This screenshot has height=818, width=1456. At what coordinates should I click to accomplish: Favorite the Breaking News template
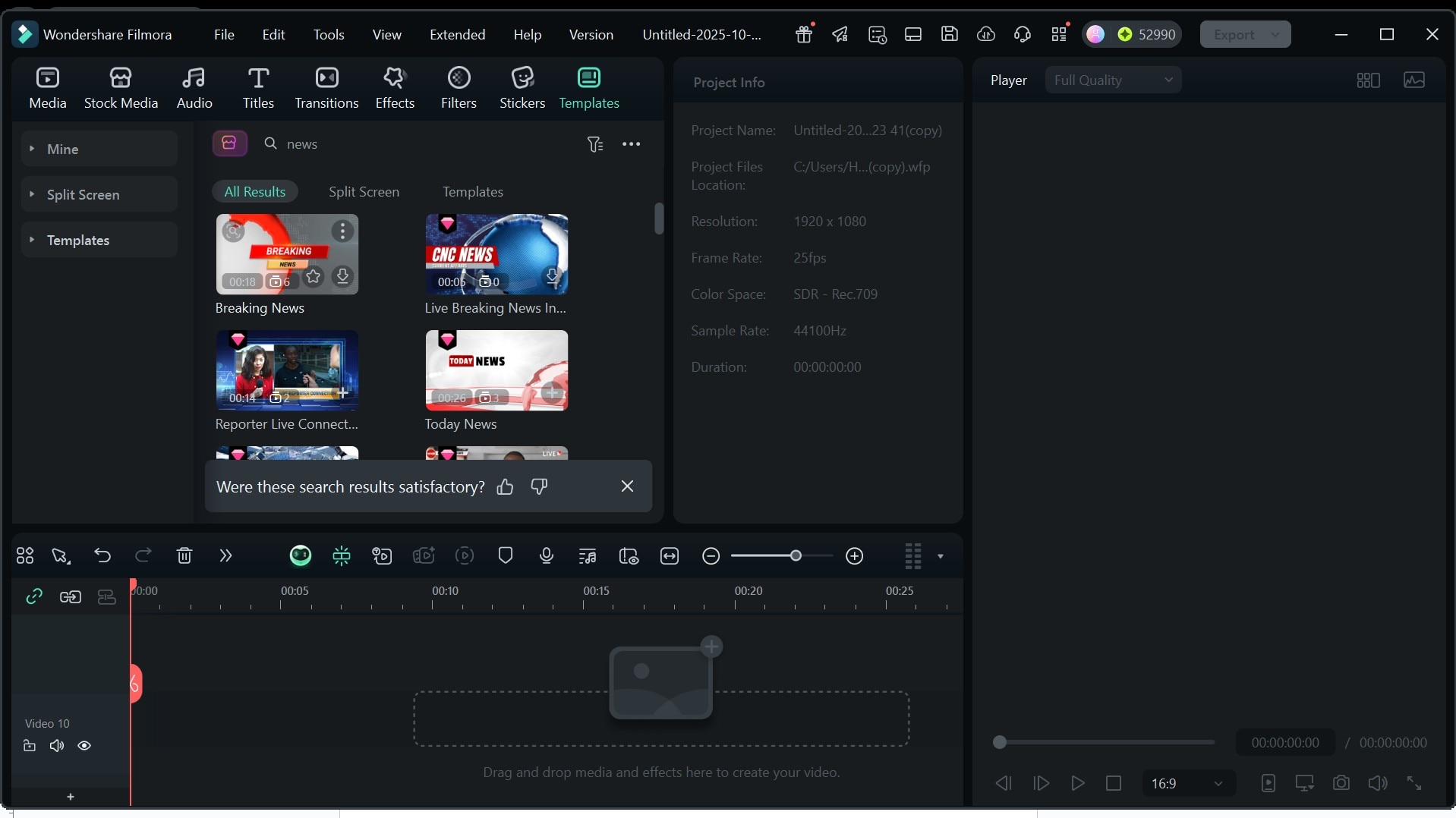(x=314, y=277)
